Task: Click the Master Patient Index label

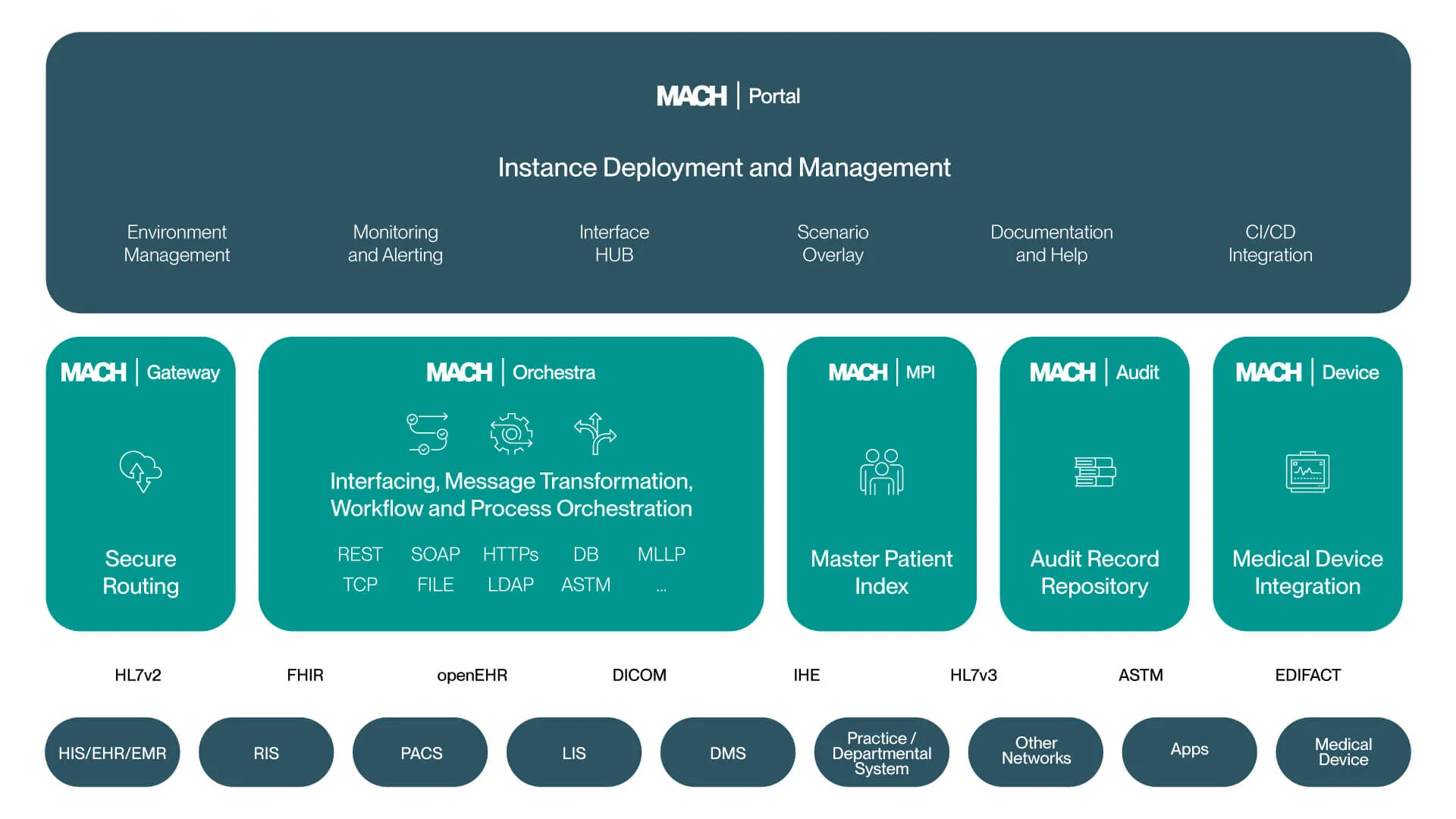Action: pyautogui.click(x=881, y=573)
